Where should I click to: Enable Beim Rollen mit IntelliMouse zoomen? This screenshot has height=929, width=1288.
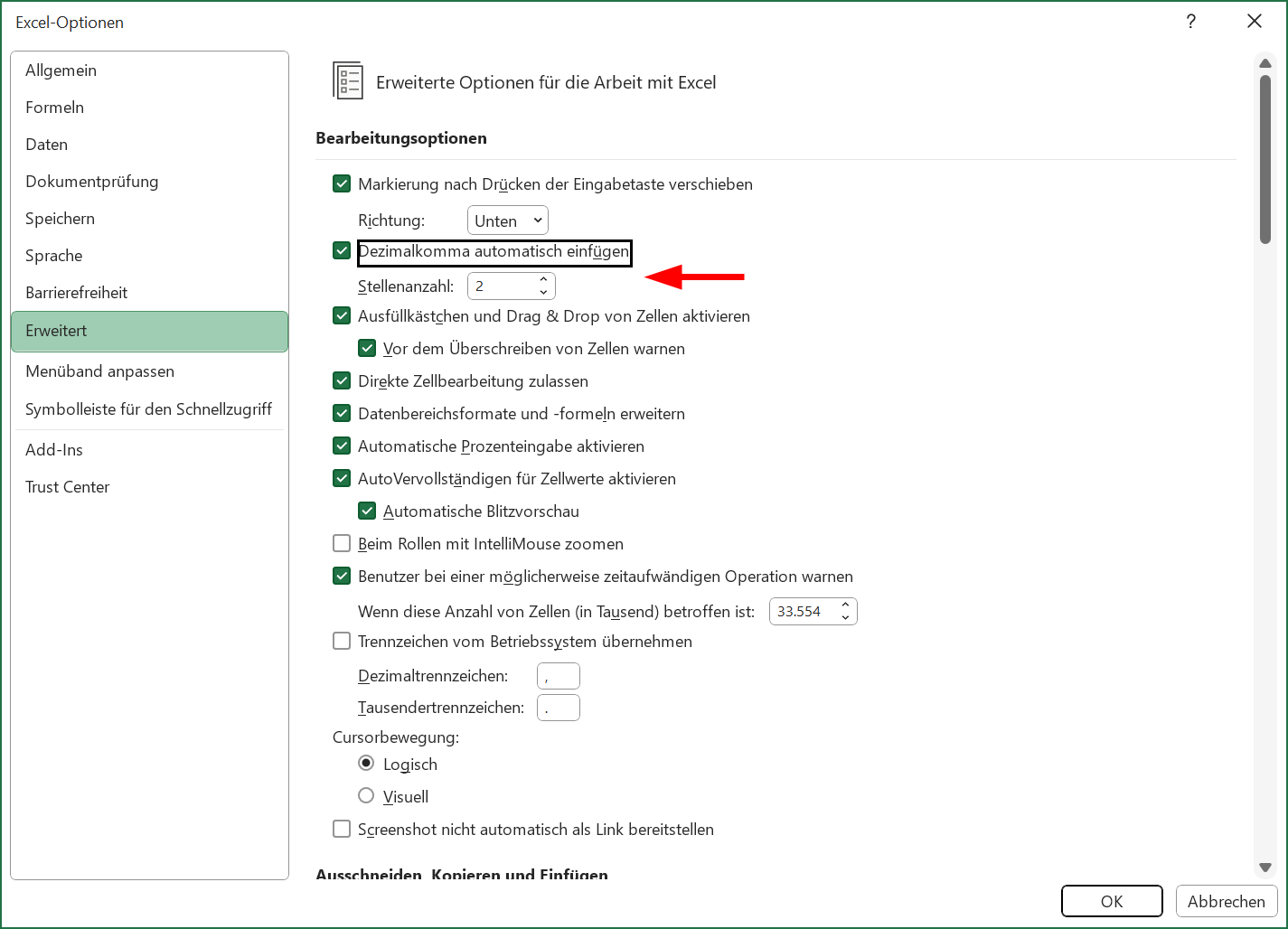342,544
